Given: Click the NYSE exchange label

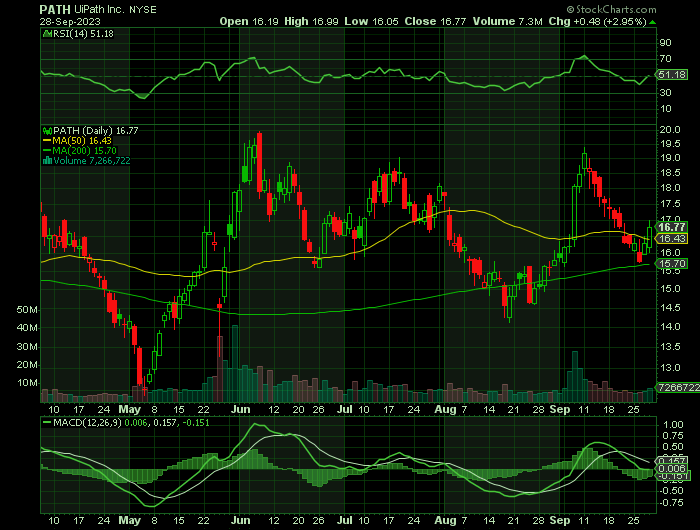Looking at the screenshot, I should 143,10.
